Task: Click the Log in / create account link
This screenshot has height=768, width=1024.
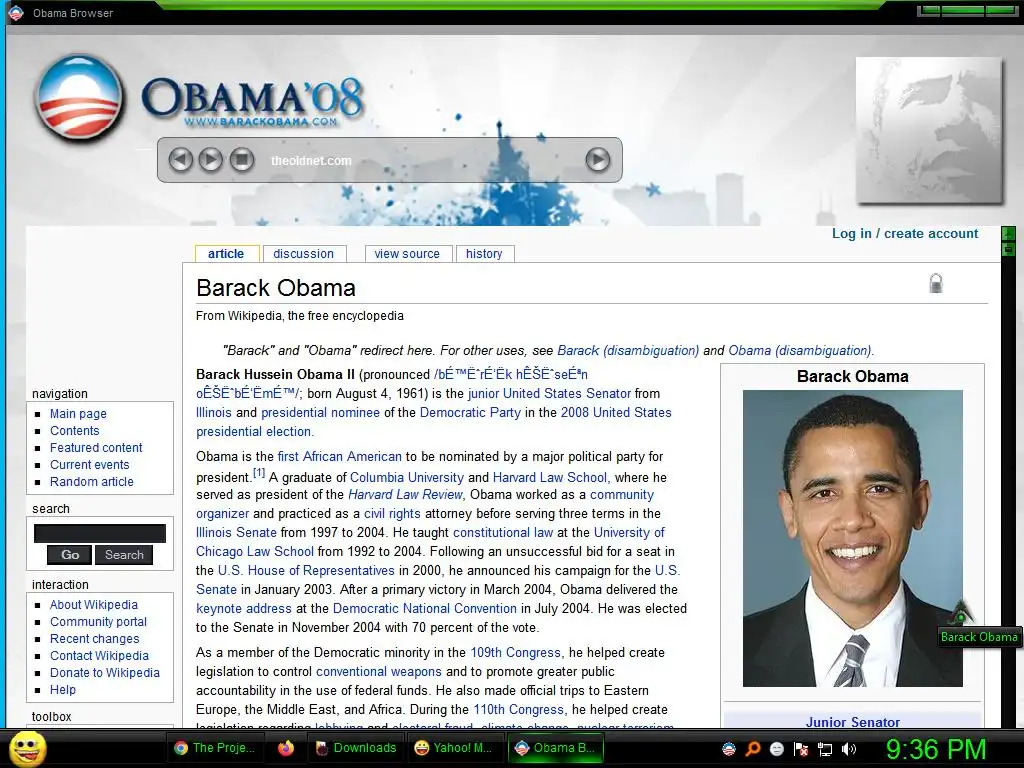Action: tap(904, 233)
